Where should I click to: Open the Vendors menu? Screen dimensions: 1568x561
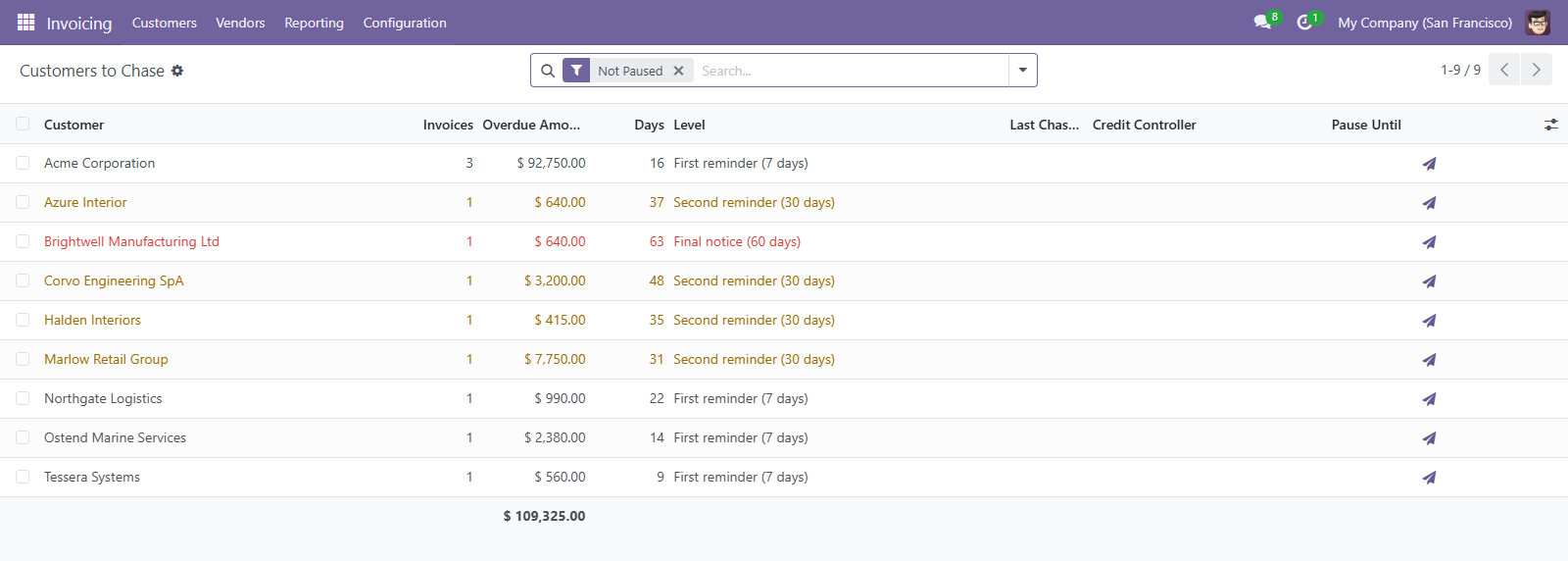pos(240,23)
